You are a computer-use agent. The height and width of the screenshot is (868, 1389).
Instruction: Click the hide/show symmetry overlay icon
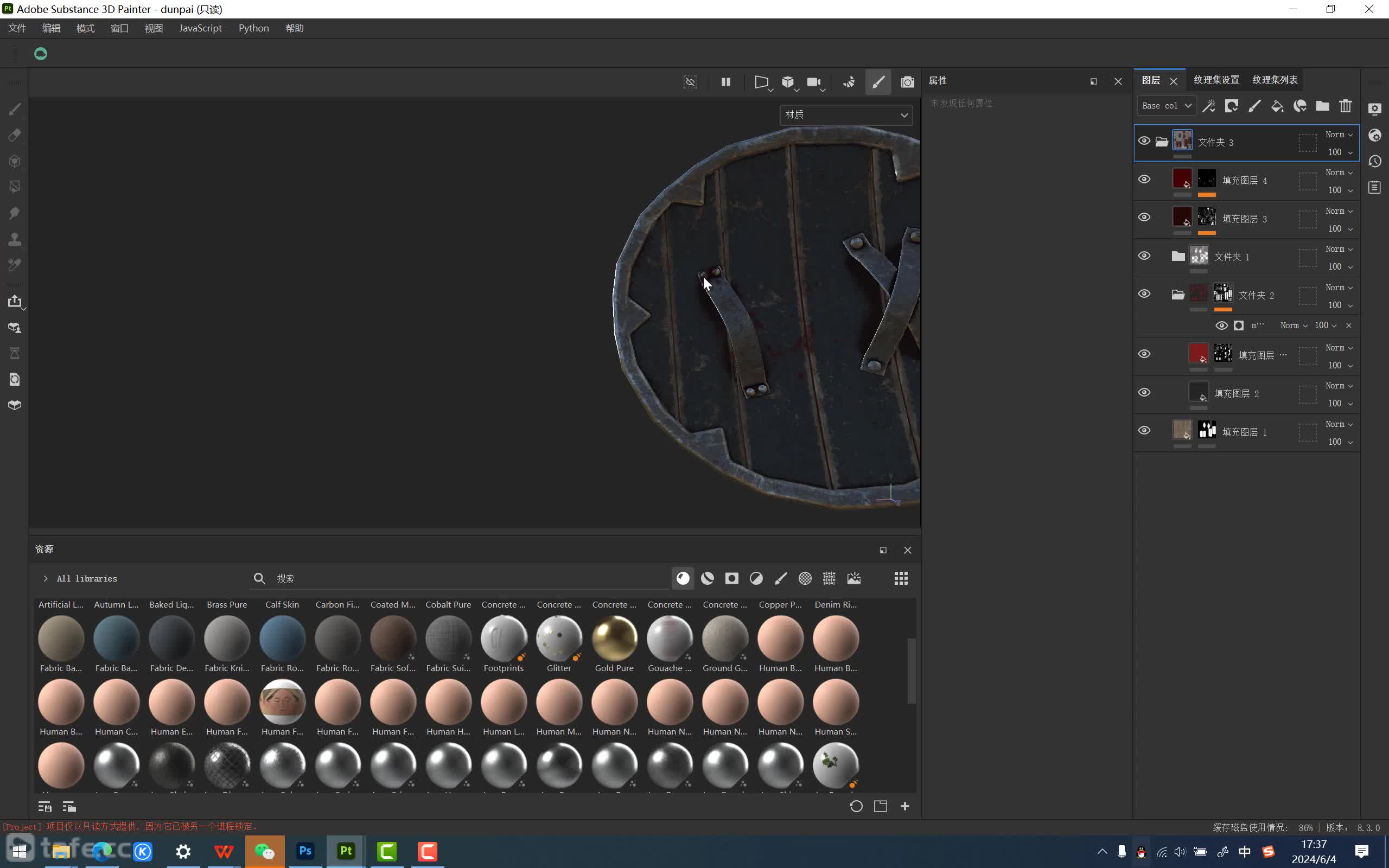(x=690, y=82)
